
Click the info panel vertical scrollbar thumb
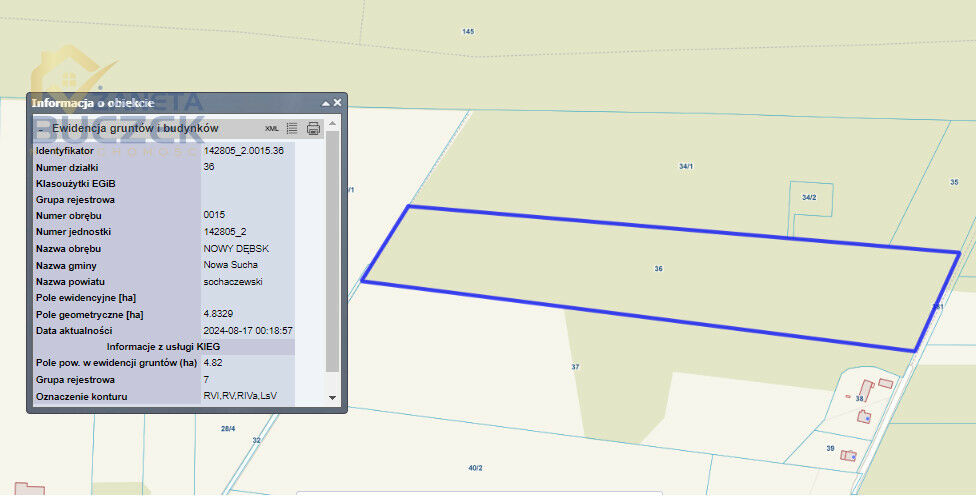333,250
